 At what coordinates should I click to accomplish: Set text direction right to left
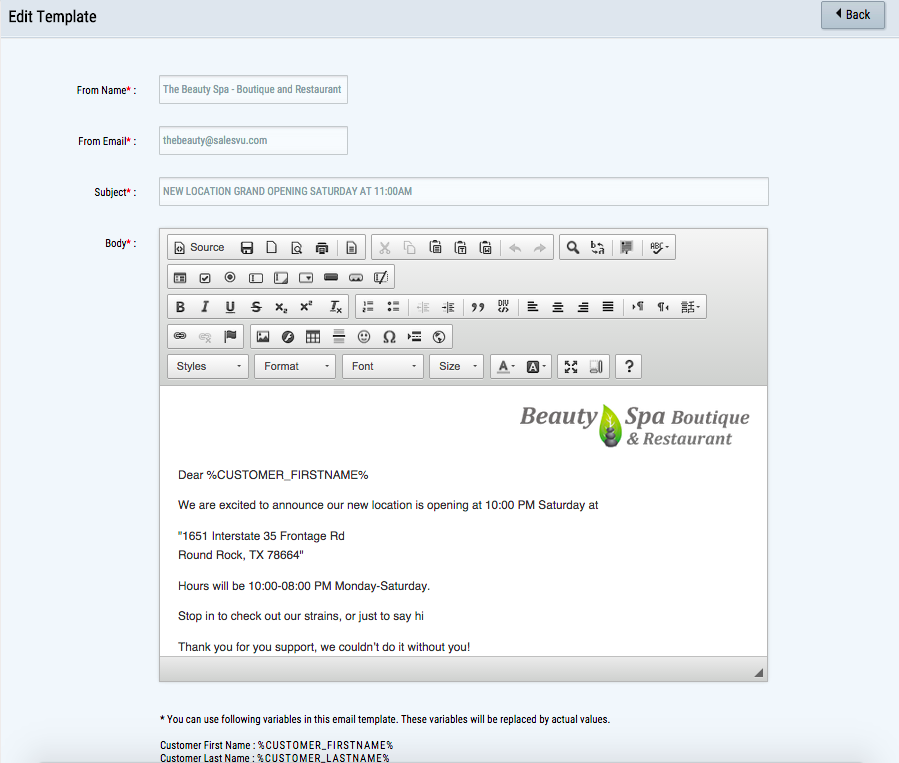663,307
